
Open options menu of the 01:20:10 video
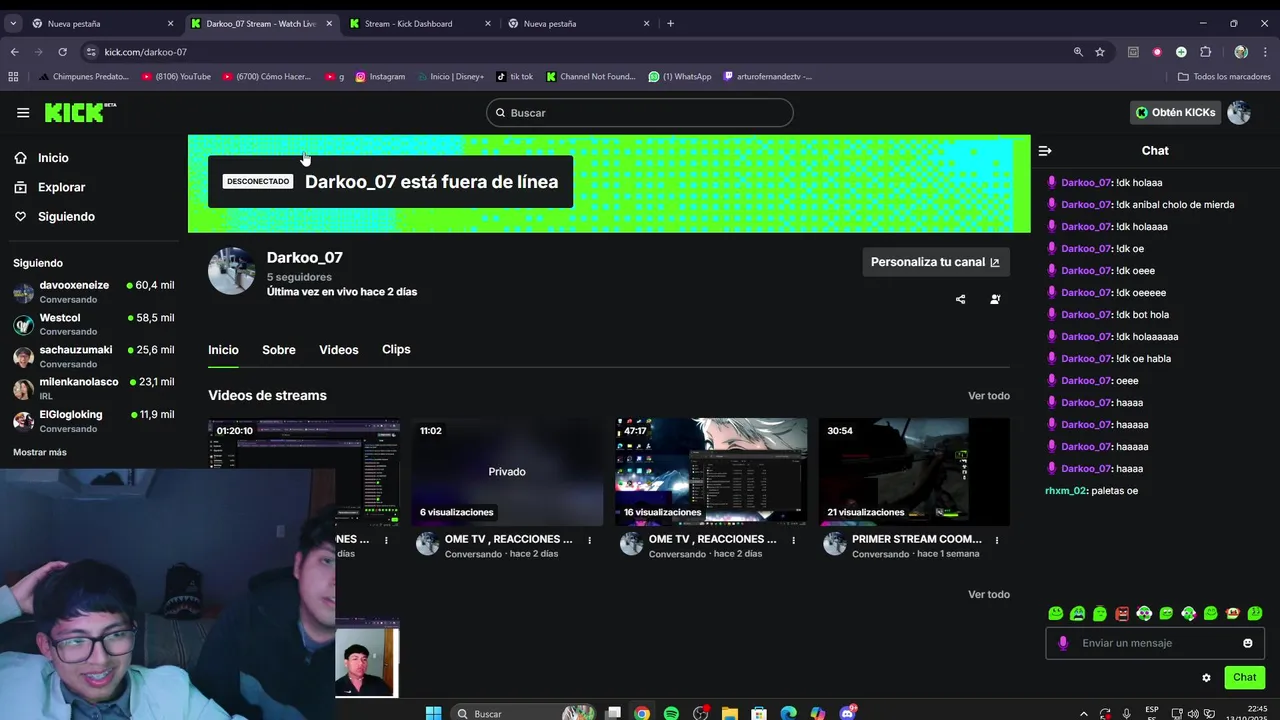(387, 540)
